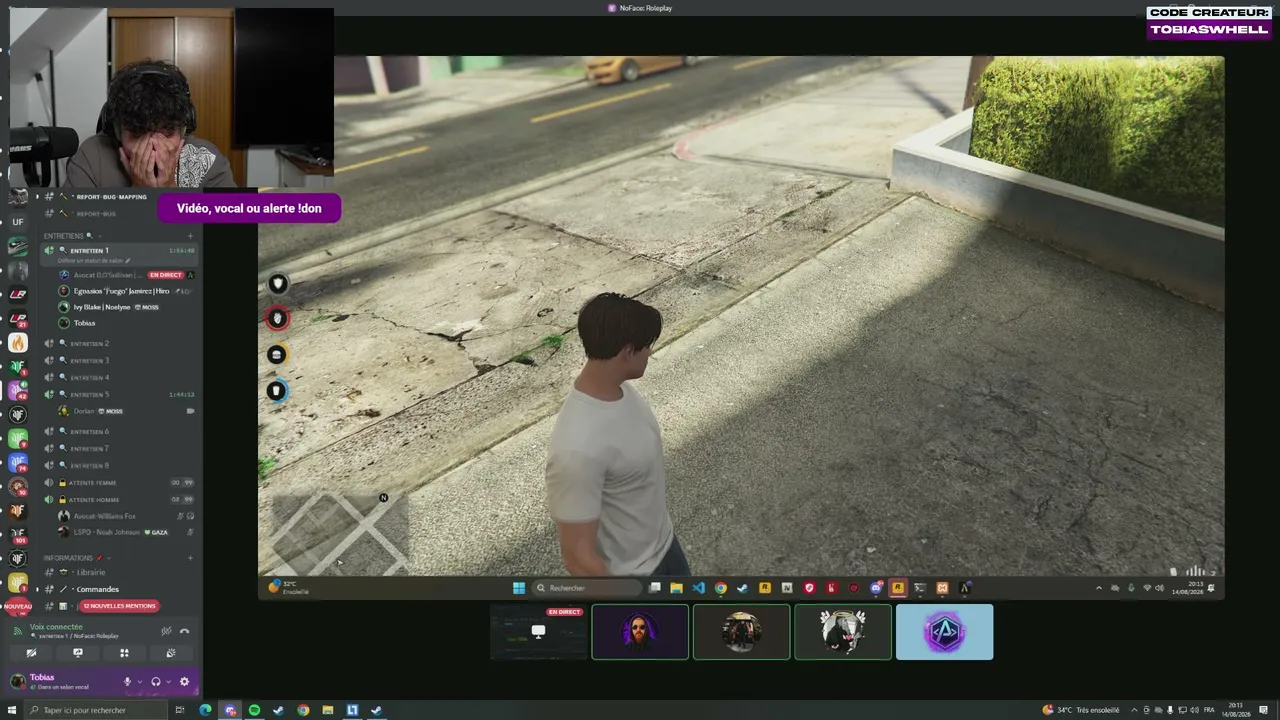This screenshot has height=720, width=1280.
Task: Join the ENTRETIEN 7 voice channel
Action: pyautogui.click(x=118, y=449)
